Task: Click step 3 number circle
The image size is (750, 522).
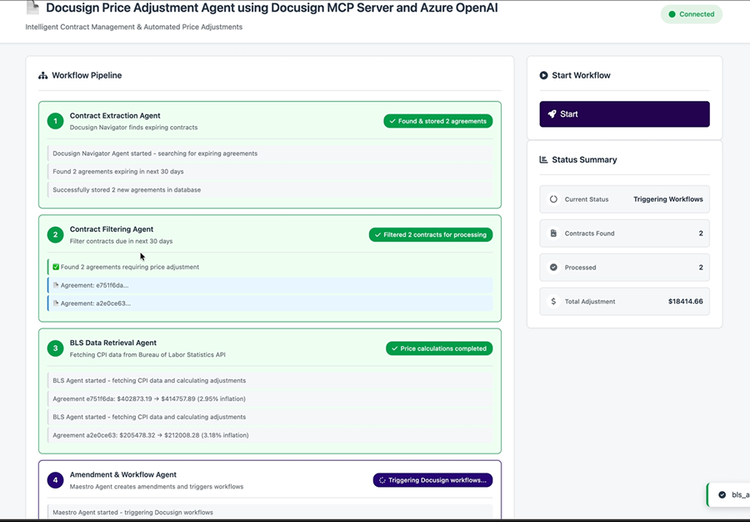Action: point(55,348)
